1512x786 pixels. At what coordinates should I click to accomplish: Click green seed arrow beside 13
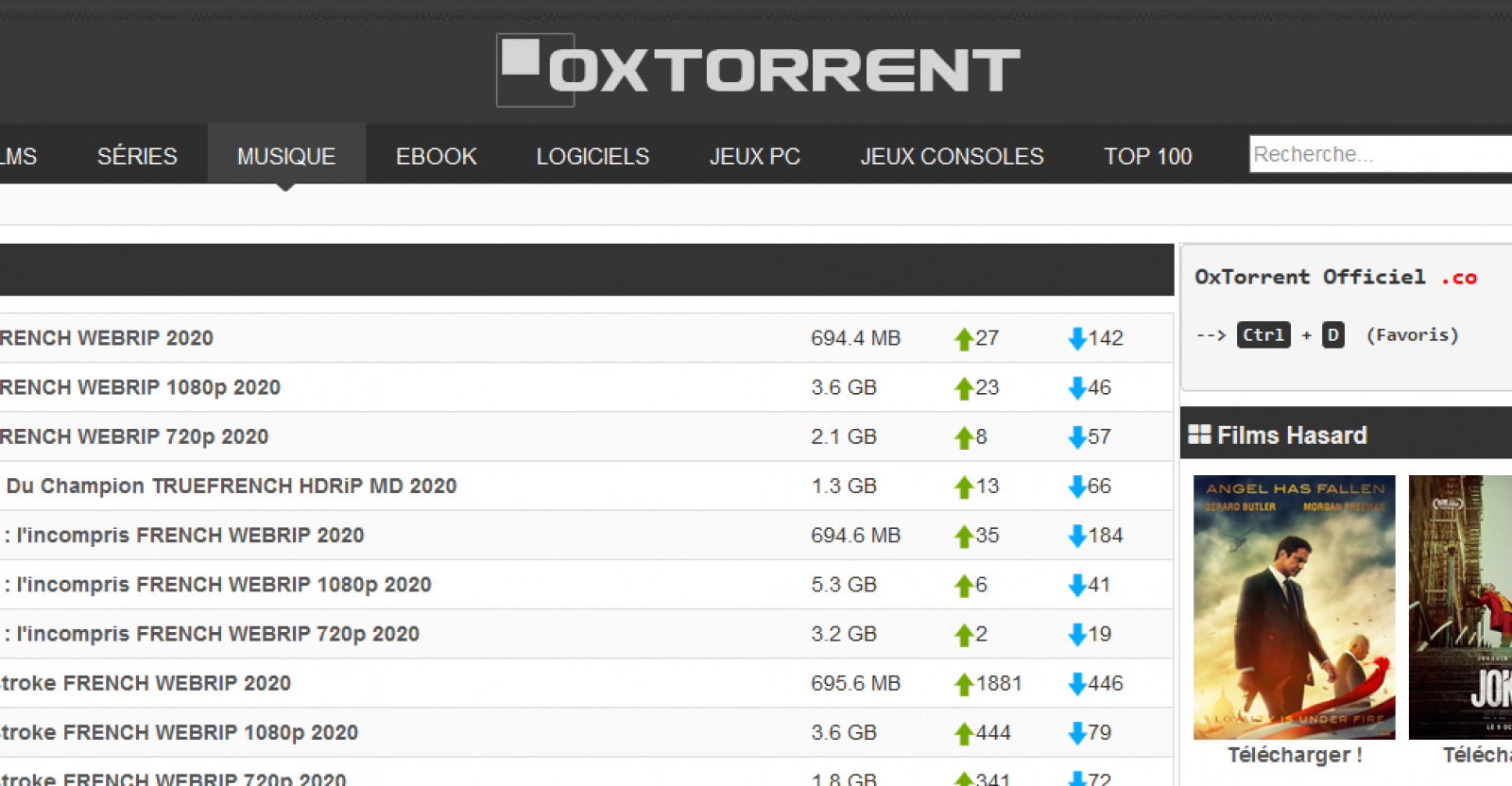click(964, 487)
